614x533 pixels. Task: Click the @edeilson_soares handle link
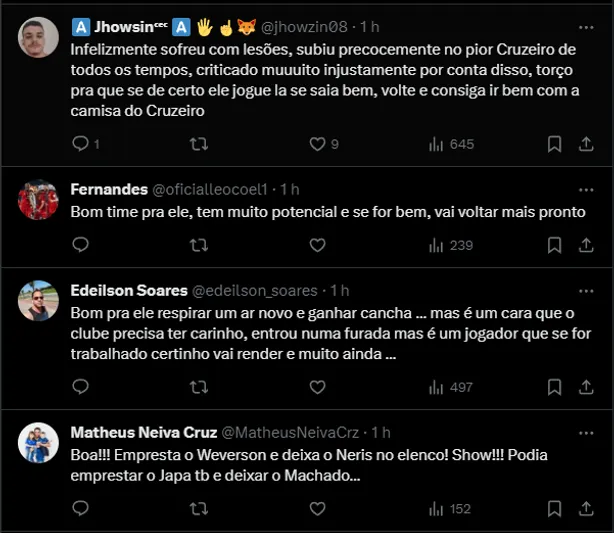click(x=254, y=291)
